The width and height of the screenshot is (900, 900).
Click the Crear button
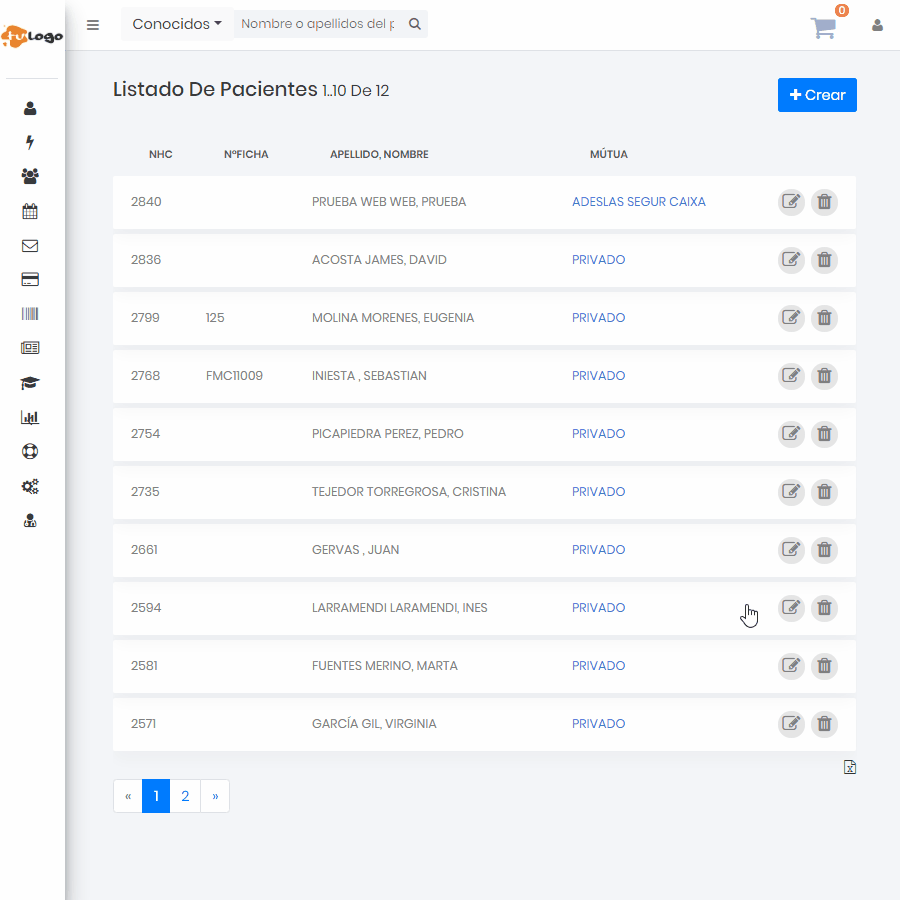pos(817,95)
